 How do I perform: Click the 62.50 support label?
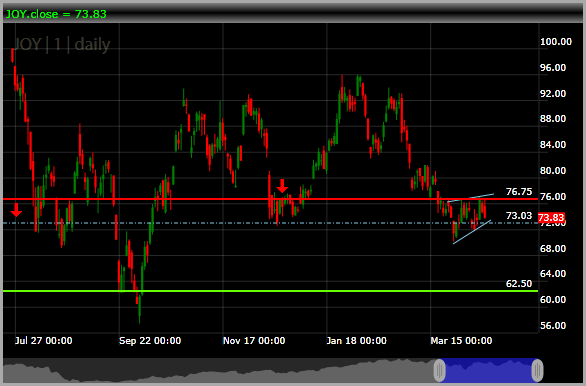pos(519,284)
